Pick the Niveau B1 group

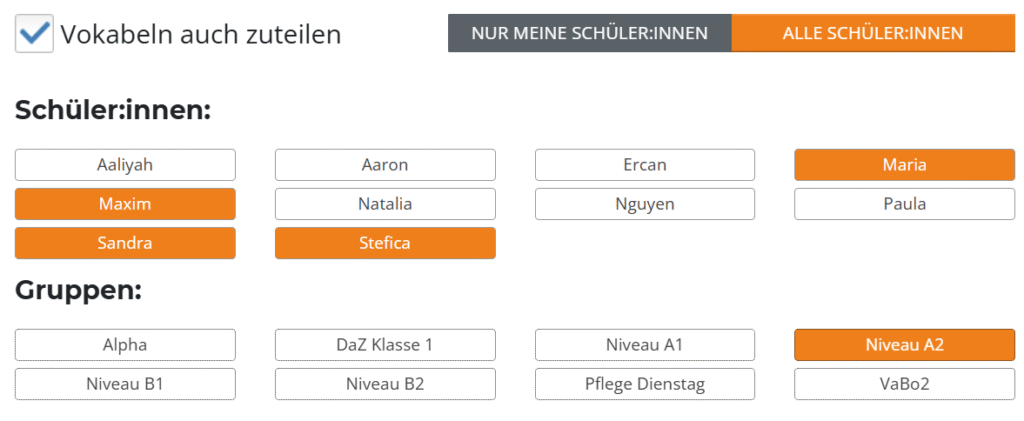point(125,384)
